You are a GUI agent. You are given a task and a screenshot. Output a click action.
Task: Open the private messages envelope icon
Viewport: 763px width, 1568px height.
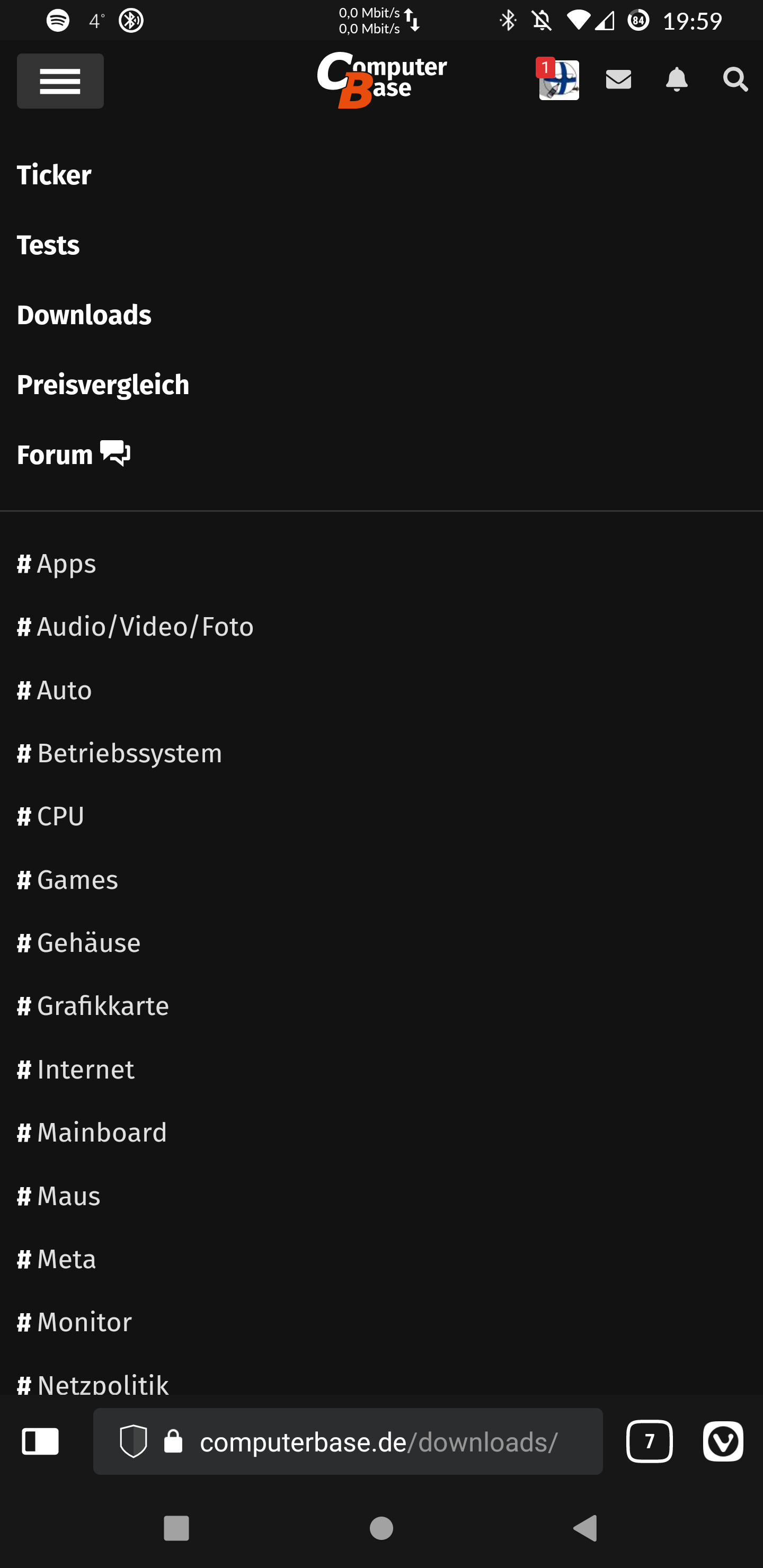618,80
